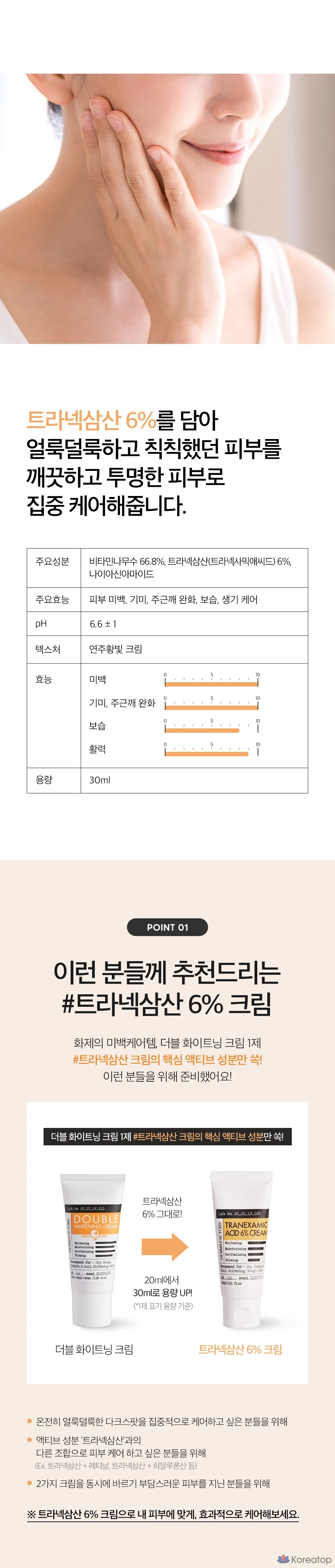
Task: Click the 30ml 용량 value cell
Action: click(x=100, y=780)
